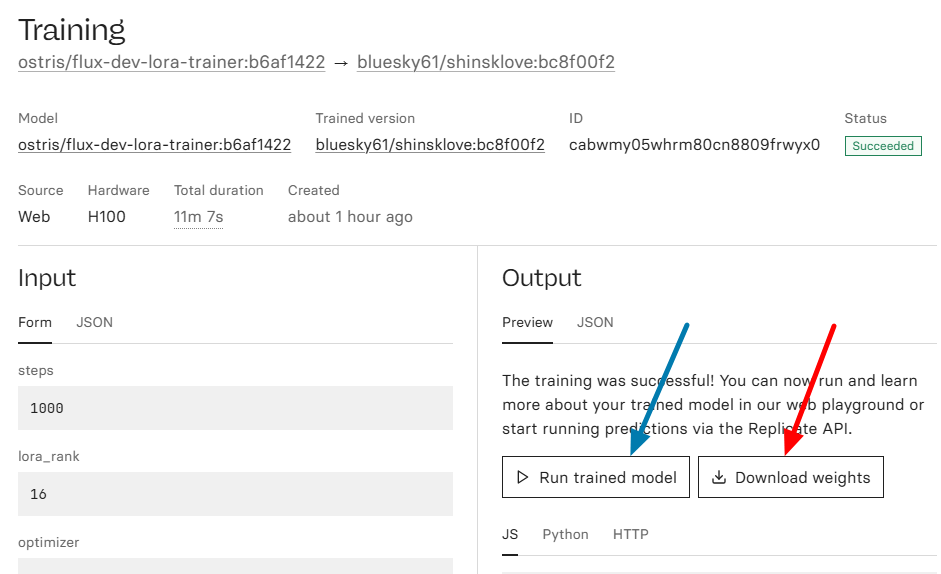Open the Run trained model button

(x=596, y=477)
